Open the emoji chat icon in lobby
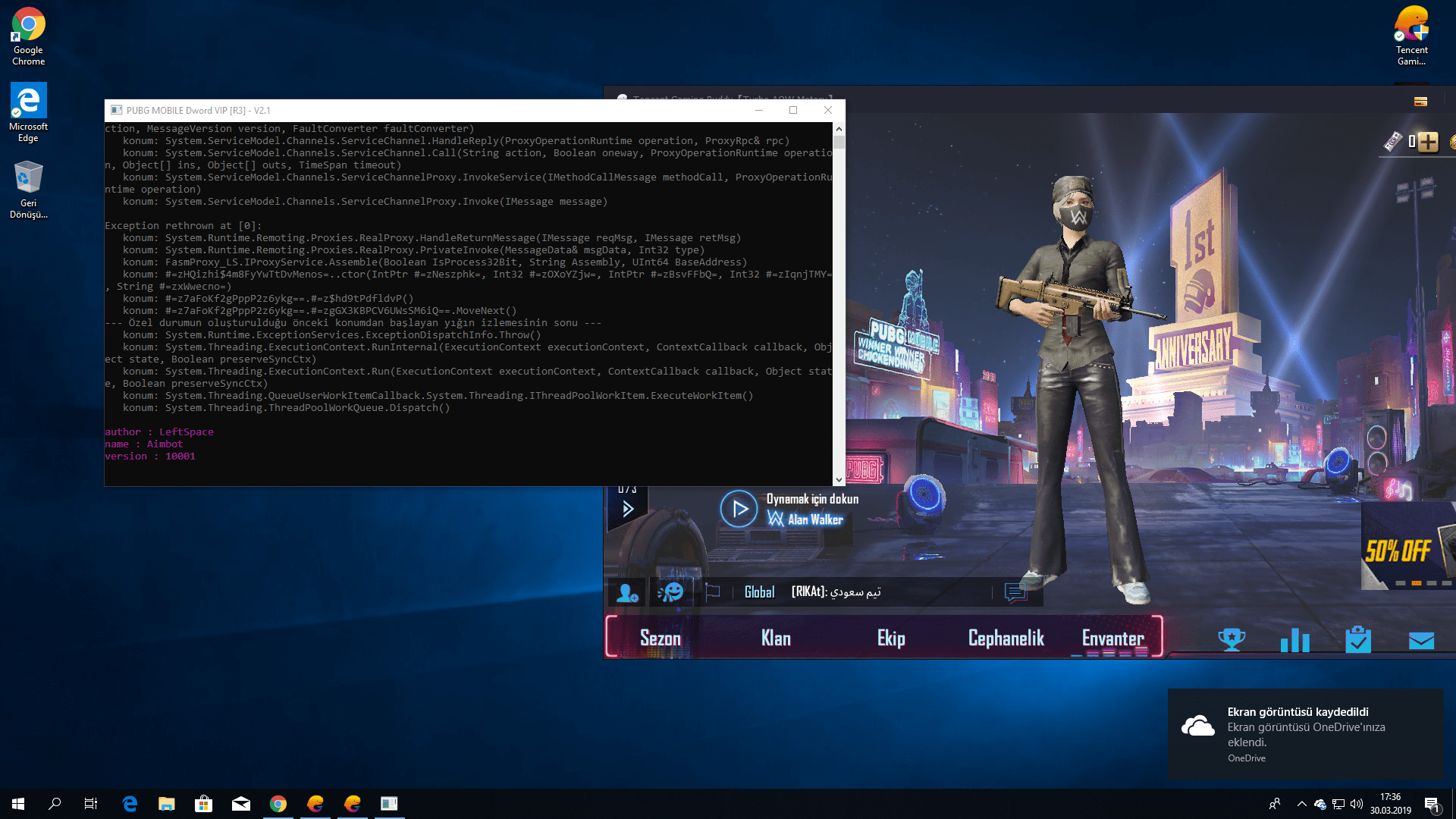The width and height of the screenshot is (1456, 819). point(670,592)
